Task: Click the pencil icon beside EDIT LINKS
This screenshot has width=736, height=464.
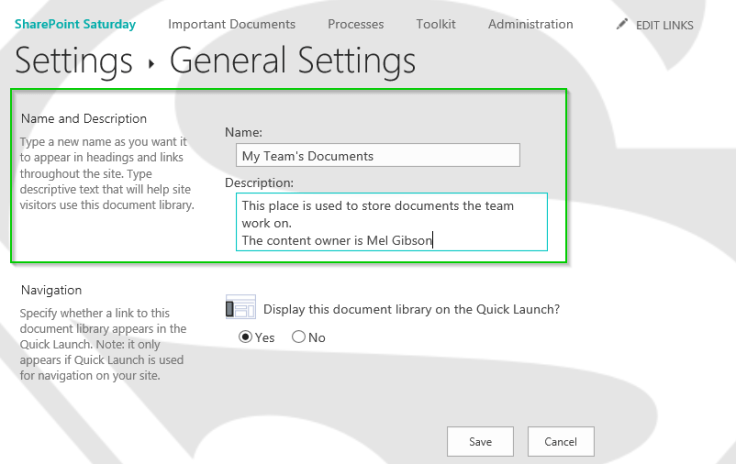Action: [622, 24]
